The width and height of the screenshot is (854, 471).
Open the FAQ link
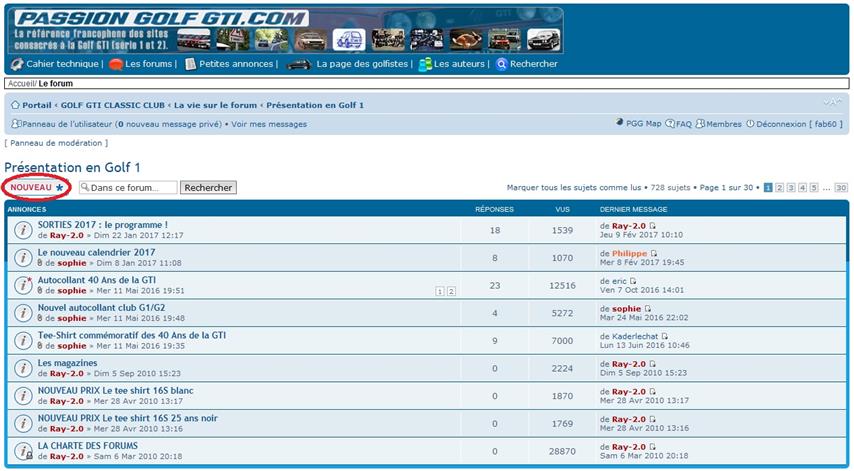(x=684, y=124)
